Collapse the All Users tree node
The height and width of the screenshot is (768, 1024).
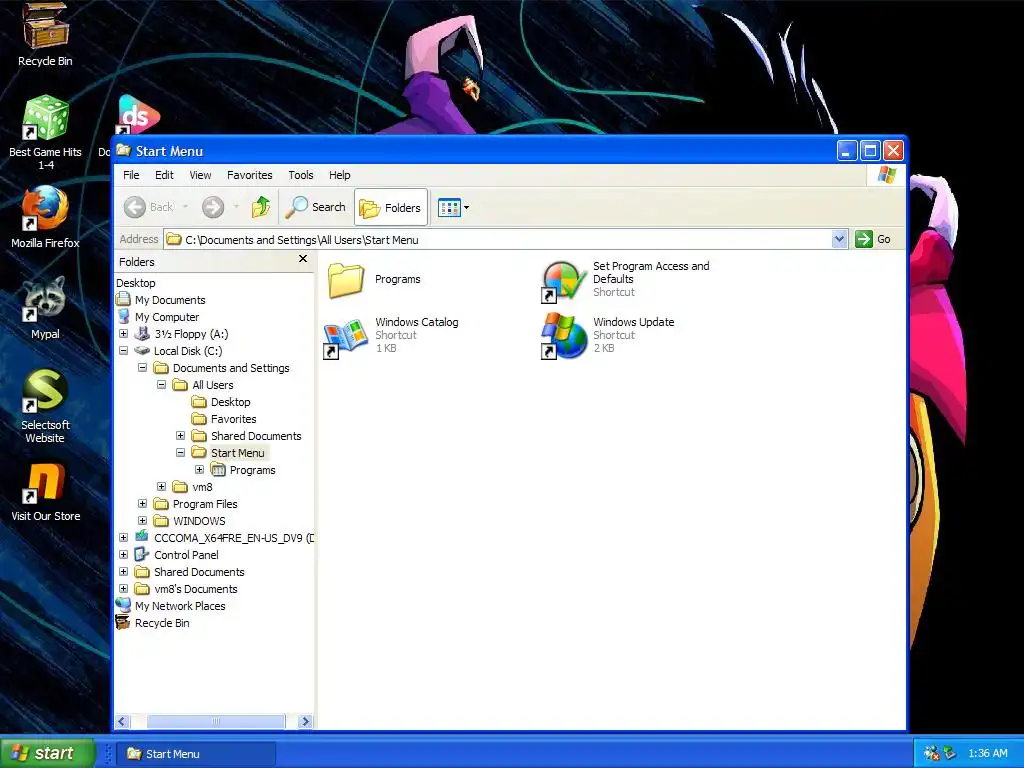(161, 385)
